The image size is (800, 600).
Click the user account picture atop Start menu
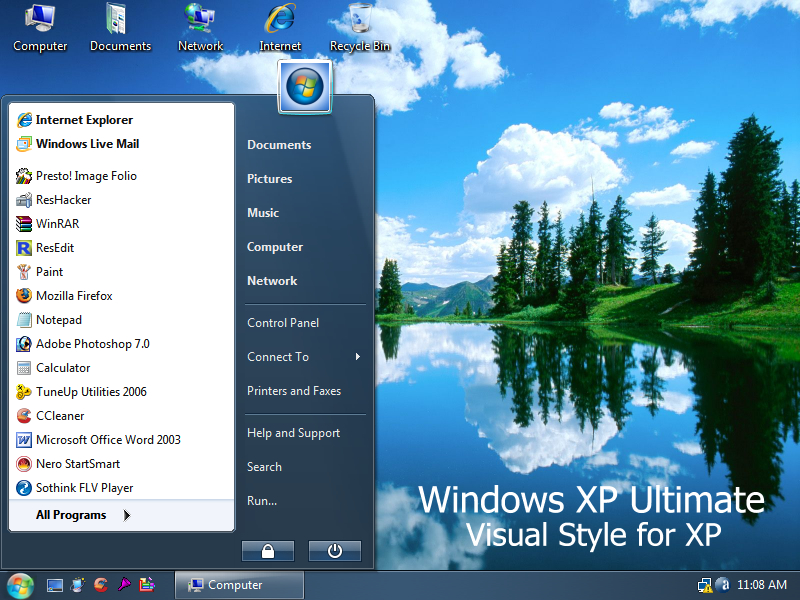pyautogui.click(x=305, y=86)
